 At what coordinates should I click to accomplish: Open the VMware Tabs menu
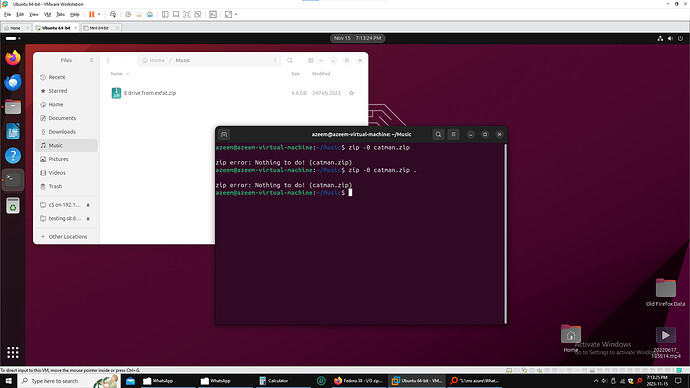coord(61,15)
